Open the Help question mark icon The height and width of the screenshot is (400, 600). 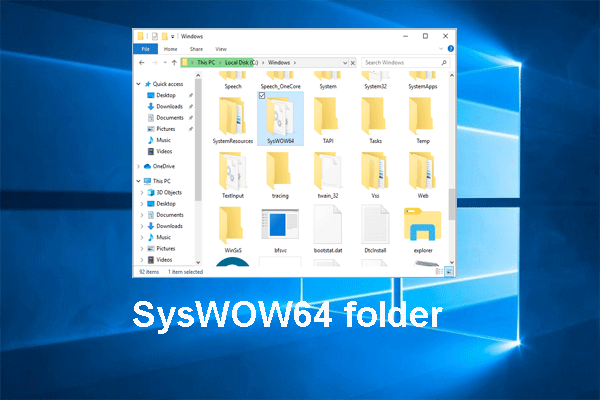coord(450,49)
